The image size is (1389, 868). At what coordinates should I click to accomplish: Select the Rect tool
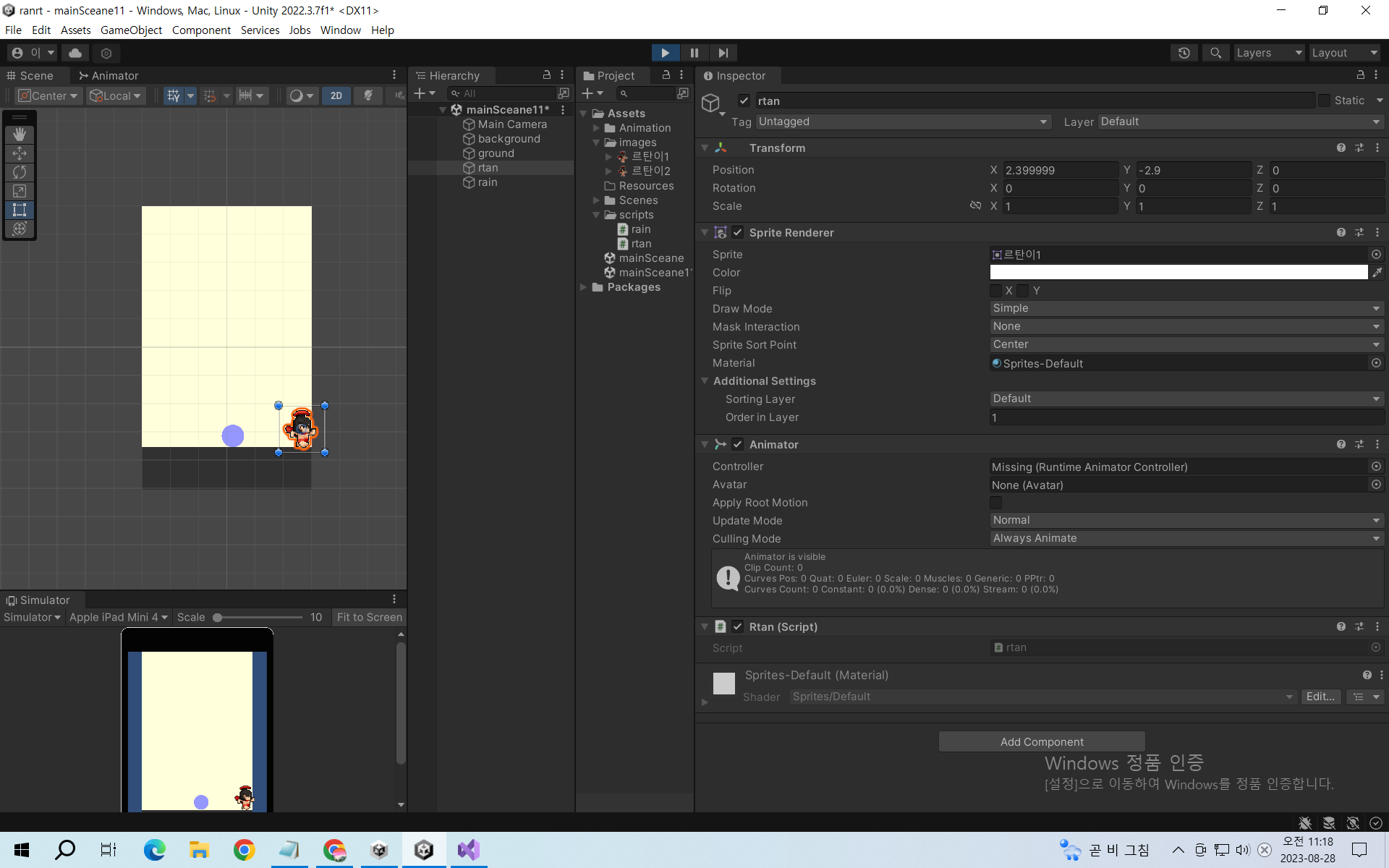(20, 210)
